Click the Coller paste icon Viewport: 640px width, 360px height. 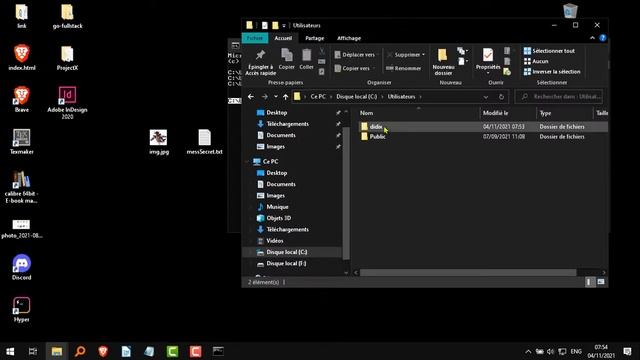point(306,59)
